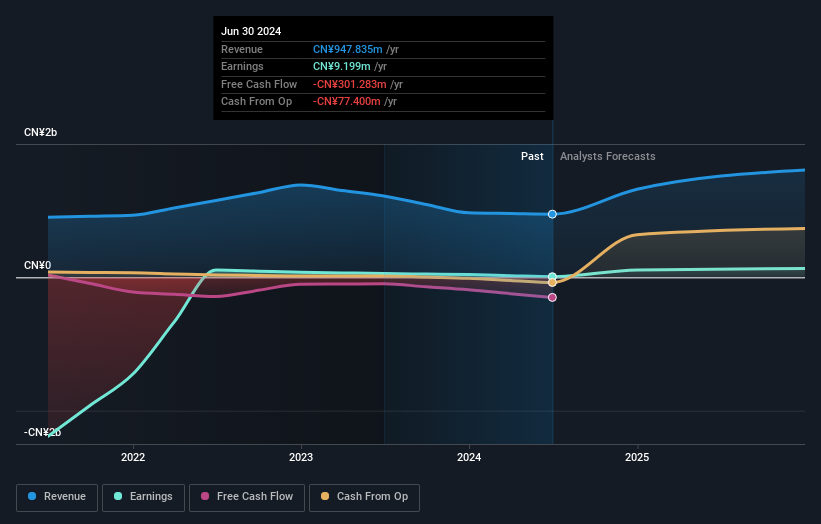
Task: Click the blue Revenue legend dot
Action: [32, 496]
